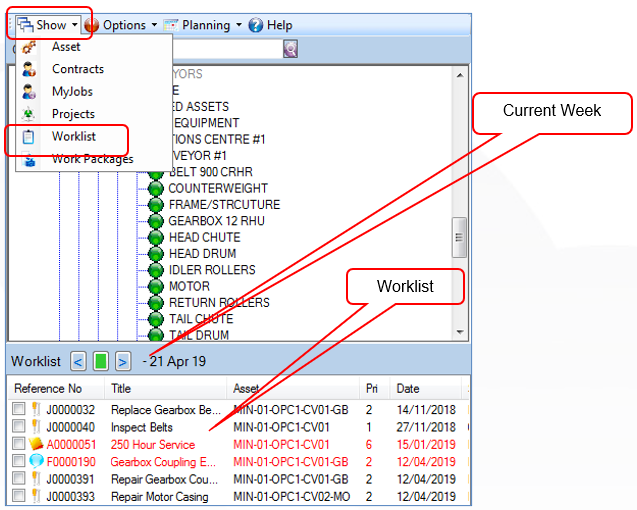
Task: Click the Asset gears icon in menu
Action: (29, 47)
